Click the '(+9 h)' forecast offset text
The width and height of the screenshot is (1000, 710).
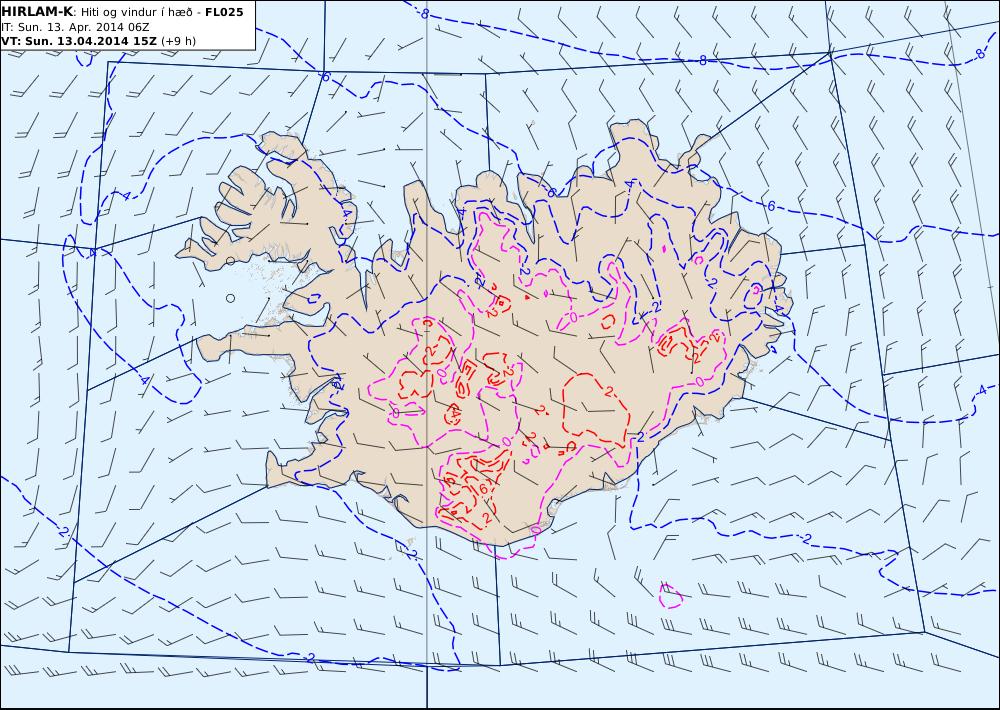click(x=178, y=41)
